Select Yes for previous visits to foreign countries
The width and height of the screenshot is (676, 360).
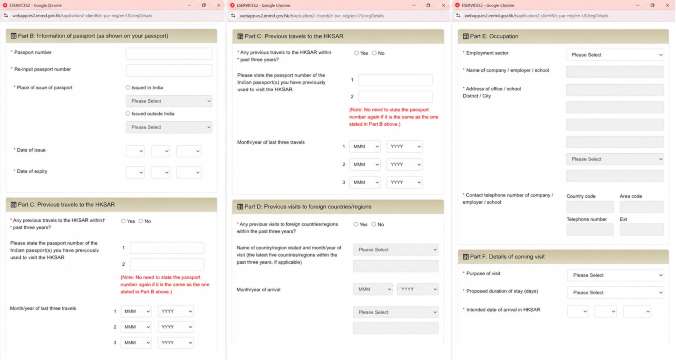tap(356, 225)
